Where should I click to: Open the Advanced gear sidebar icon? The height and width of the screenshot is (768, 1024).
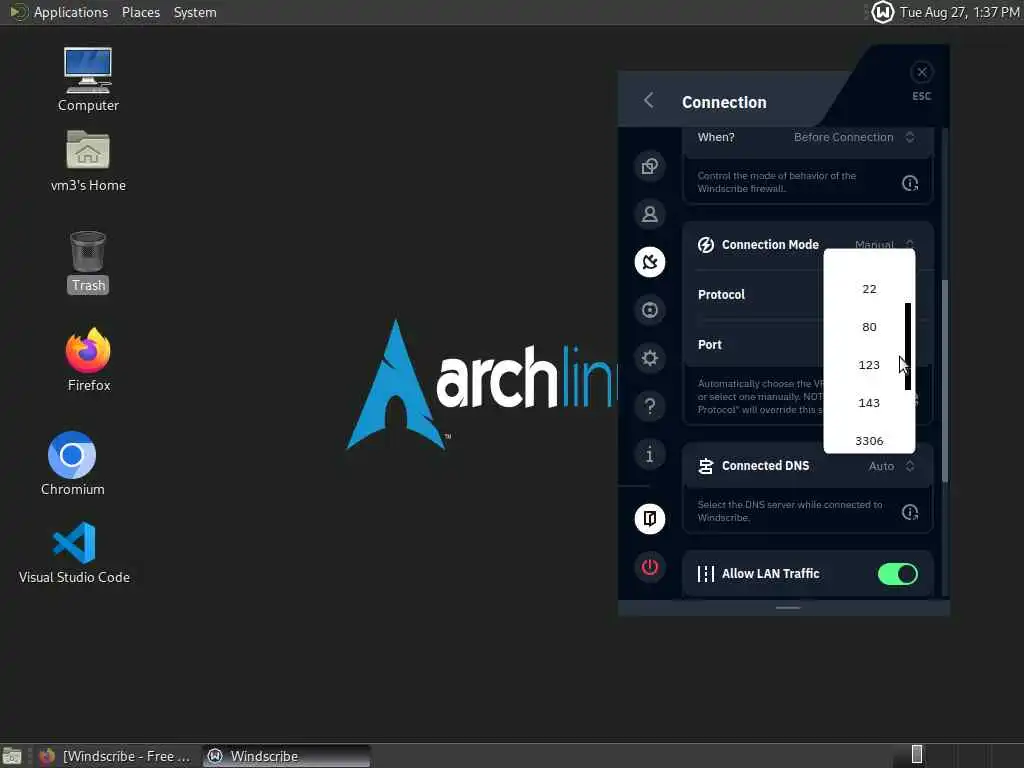[x=649, y=358]
